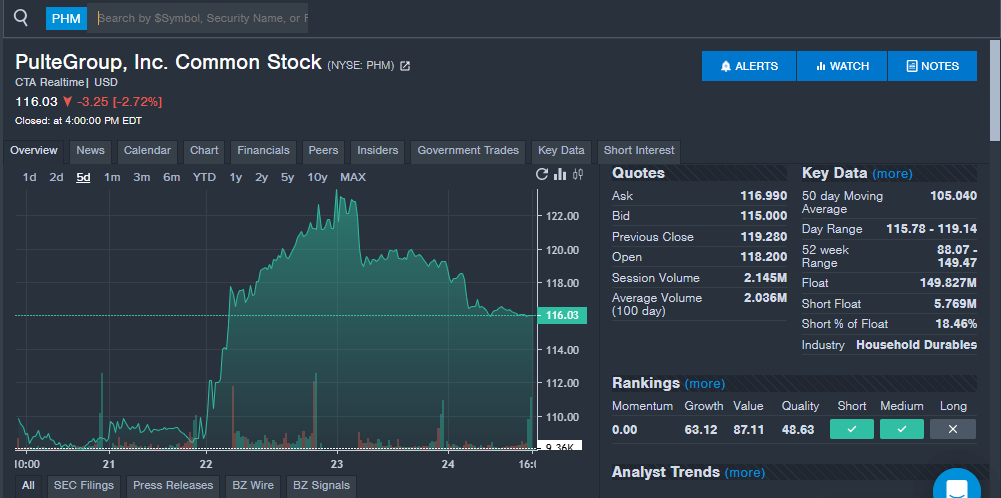Open the Calendar tab

click(x=147, y=151)
